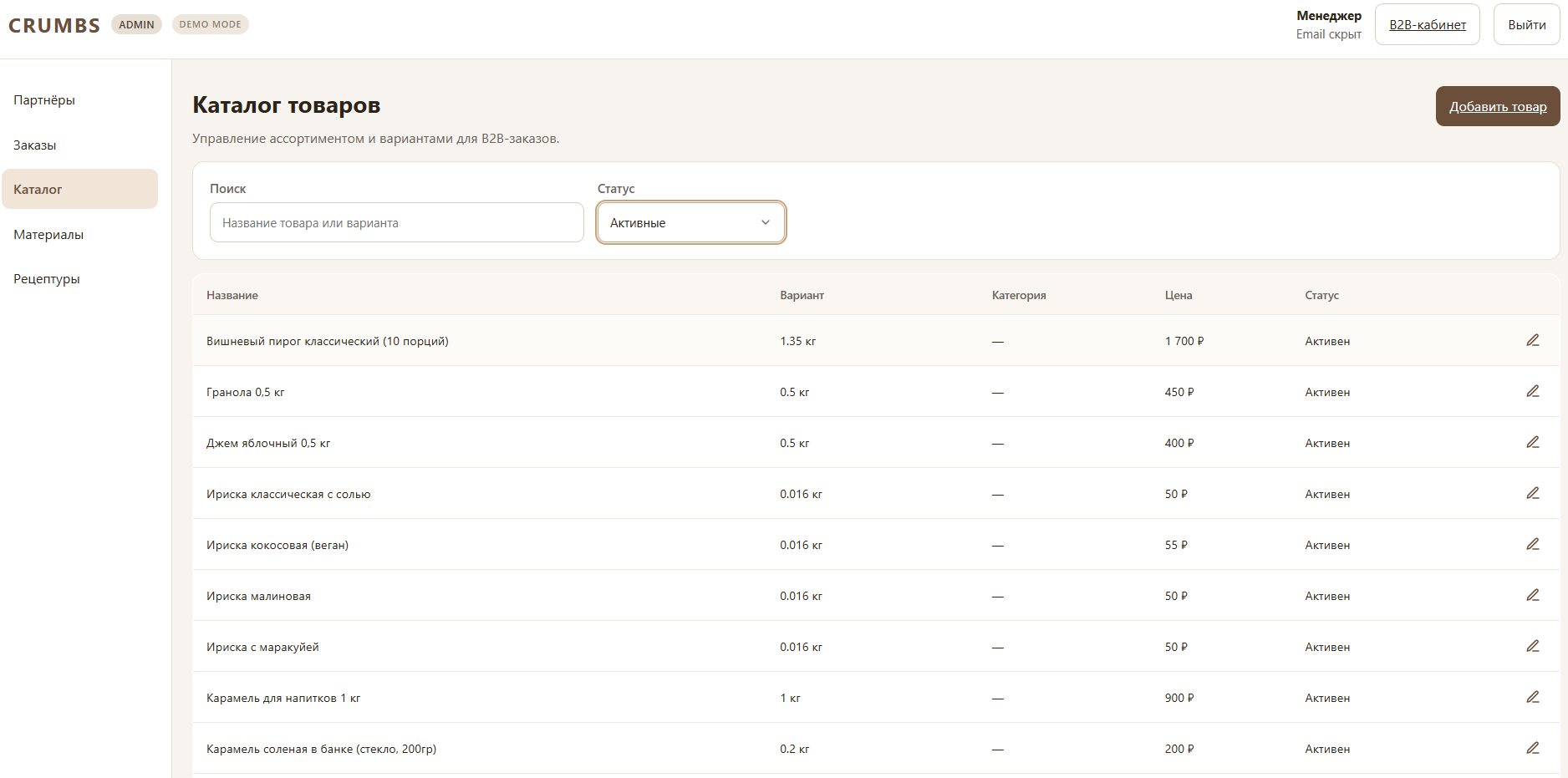The width and height of the screenshot is (1568, 778).
Task: Click the edit pencil for Гранола 0,5 кг
Action: pyautogui.click(x=1532, y=391)
